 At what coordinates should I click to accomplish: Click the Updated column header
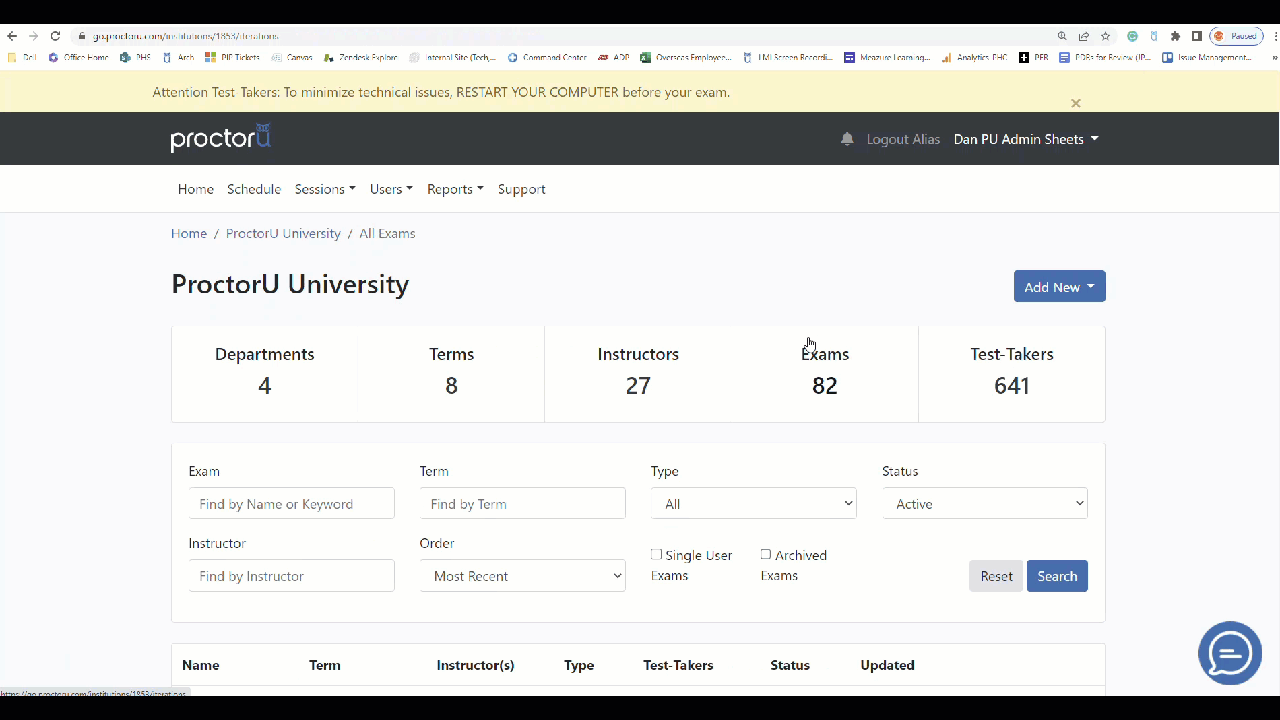(x=888, y=665)
